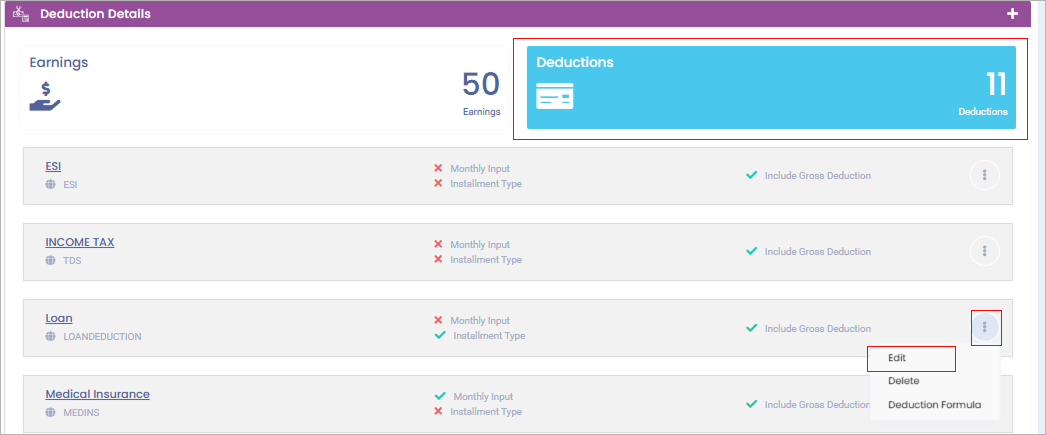Click the globe icon beside LOANDEDUCTION
Image resolution: width=1046 pixels, height=435 pixels.
click(x=50, y=337)
